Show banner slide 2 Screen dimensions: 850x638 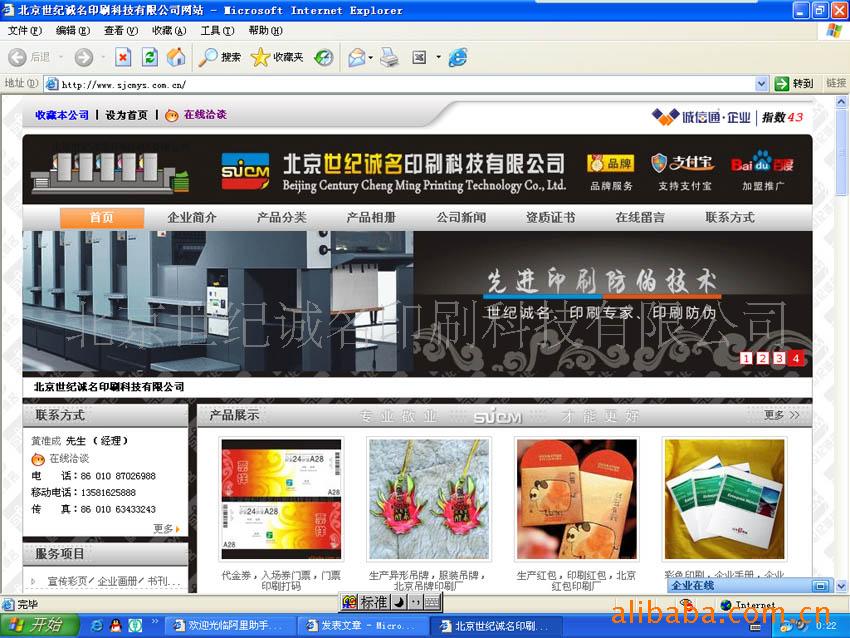coord(762,358)
